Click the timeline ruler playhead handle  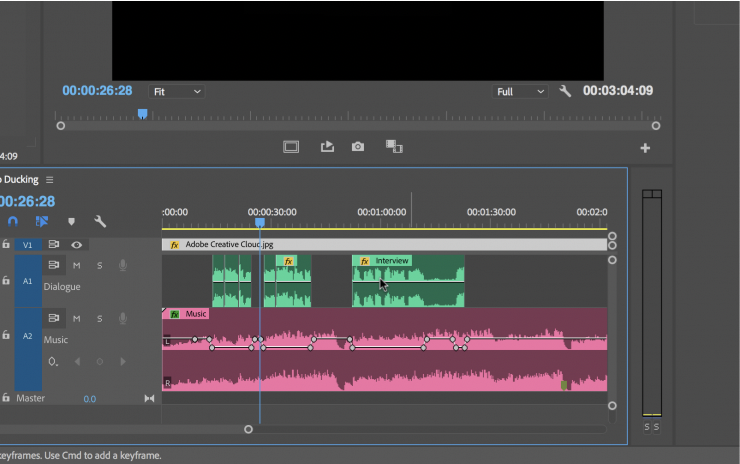(x=260, y=222)
